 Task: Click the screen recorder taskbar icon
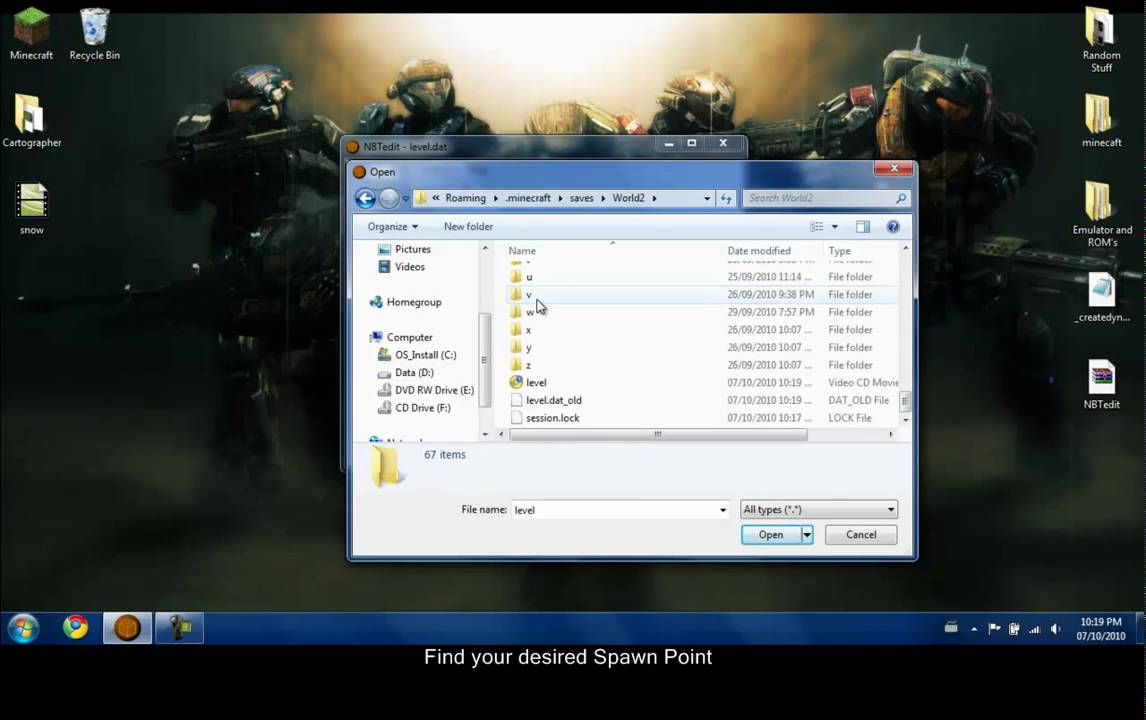click(179, 628)
